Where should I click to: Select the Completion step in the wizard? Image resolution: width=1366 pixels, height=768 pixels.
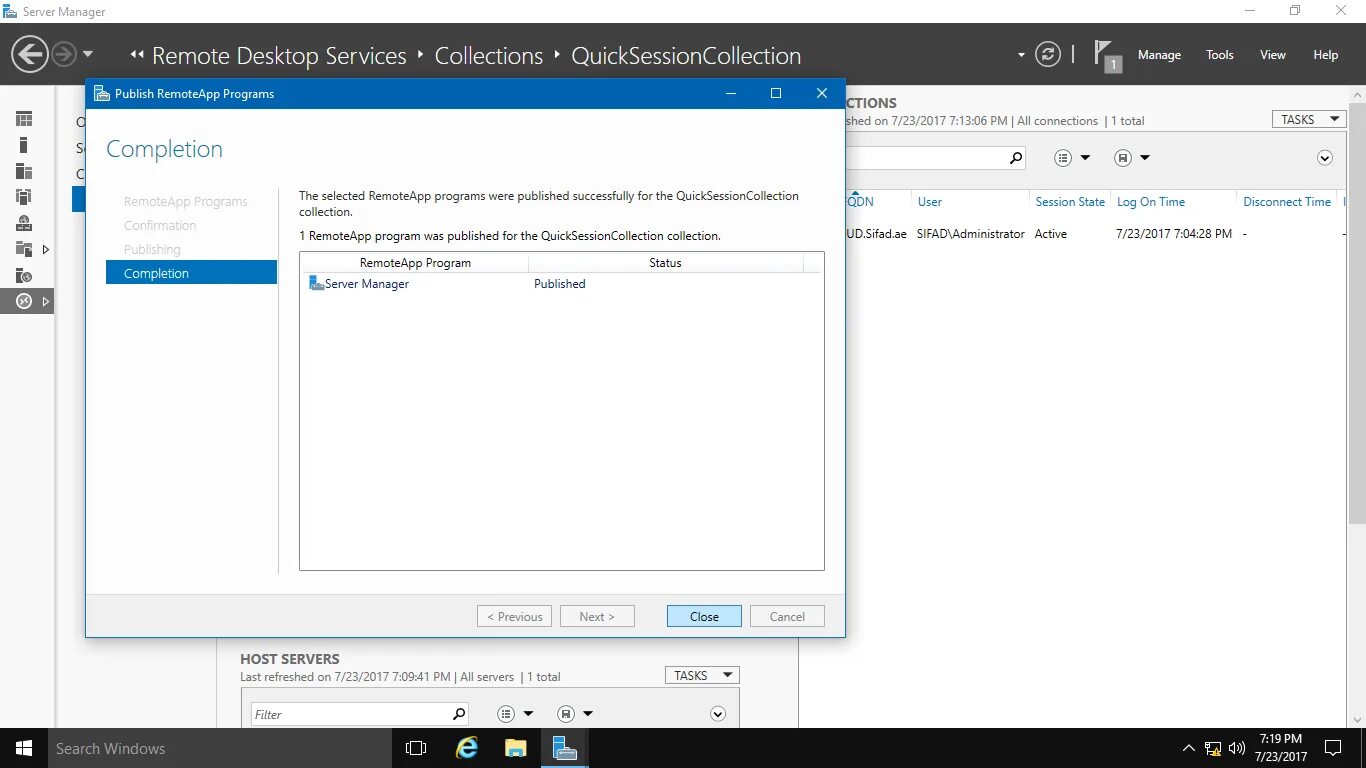[x=191, y=273]
